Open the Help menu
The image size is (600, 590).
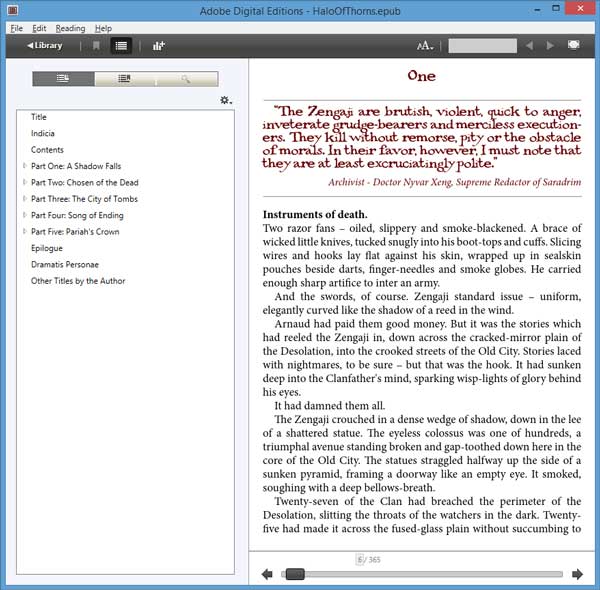(x=103, y=28)
